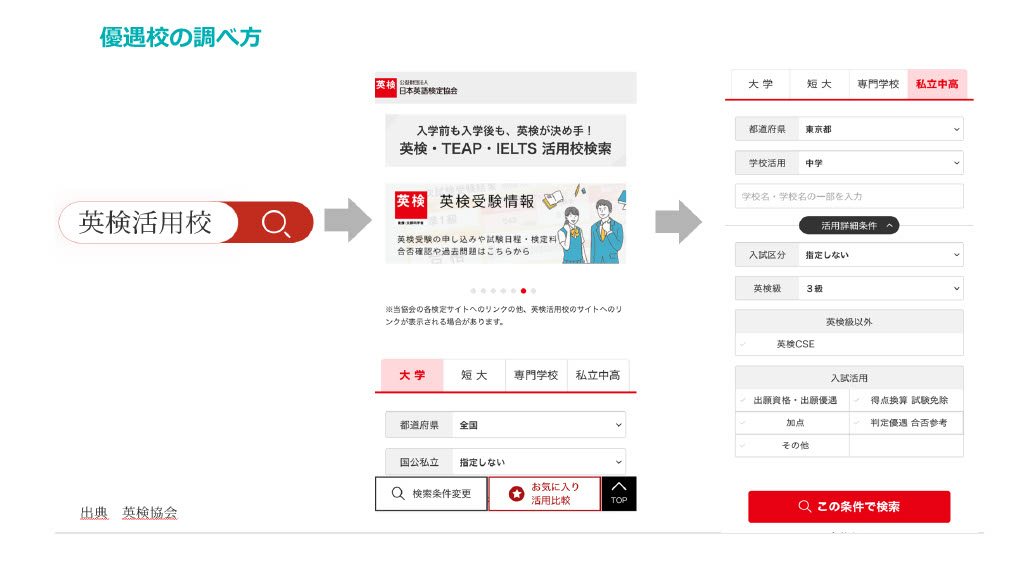The image size is (1024, 577).
Task: Select the 短大 tab in middle panel
Action: click(474, 375)
